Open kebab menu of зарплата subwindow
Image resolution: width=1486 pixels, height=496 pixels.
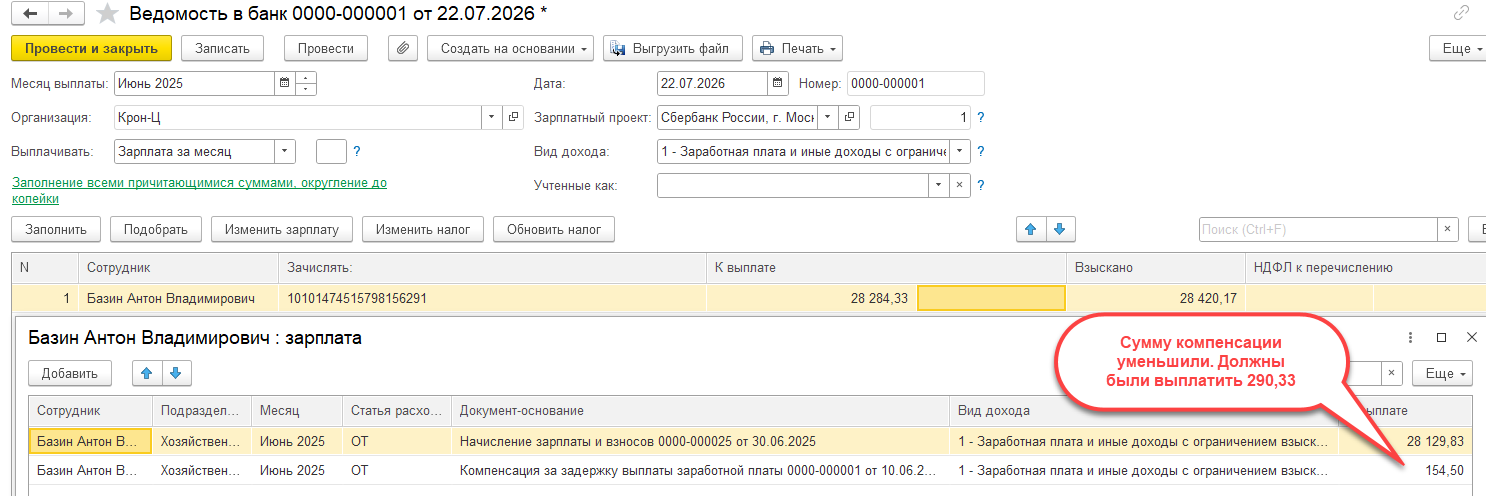pyautogui.click(x=1411, y=338)
